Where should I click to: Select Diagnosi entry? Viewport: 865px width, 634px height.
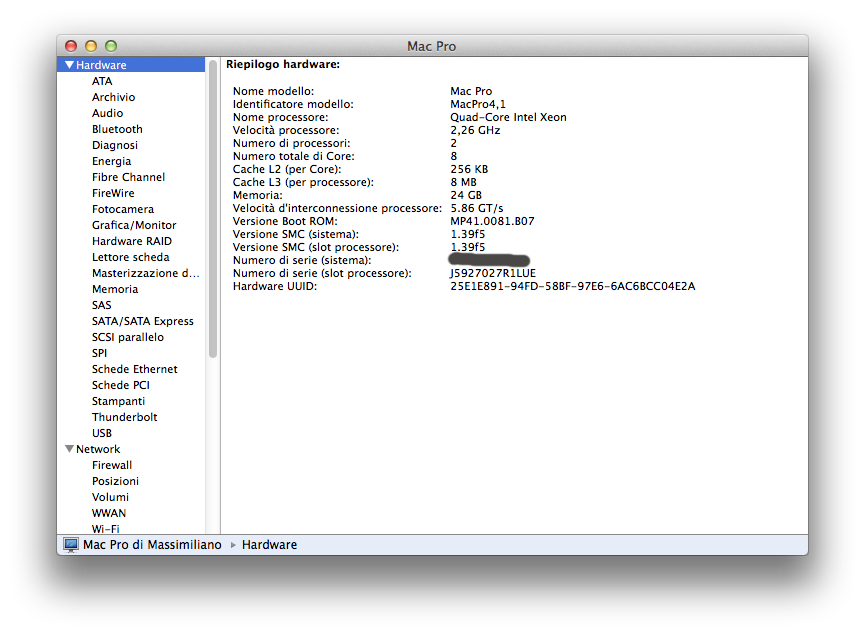pyautogui.click(x=115, y=145)
